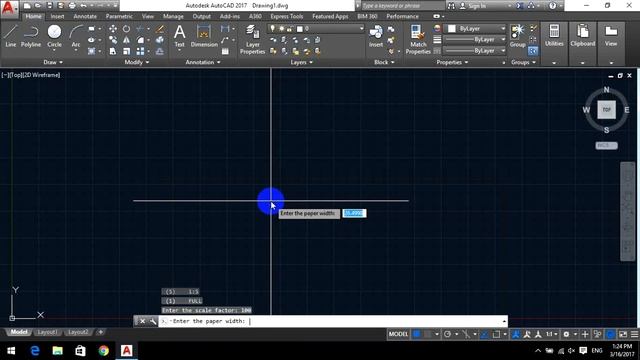Open the Insert block tool
The width and height of the screenshot is (640, 360).
pyautogui.click(x=376, y=36)
